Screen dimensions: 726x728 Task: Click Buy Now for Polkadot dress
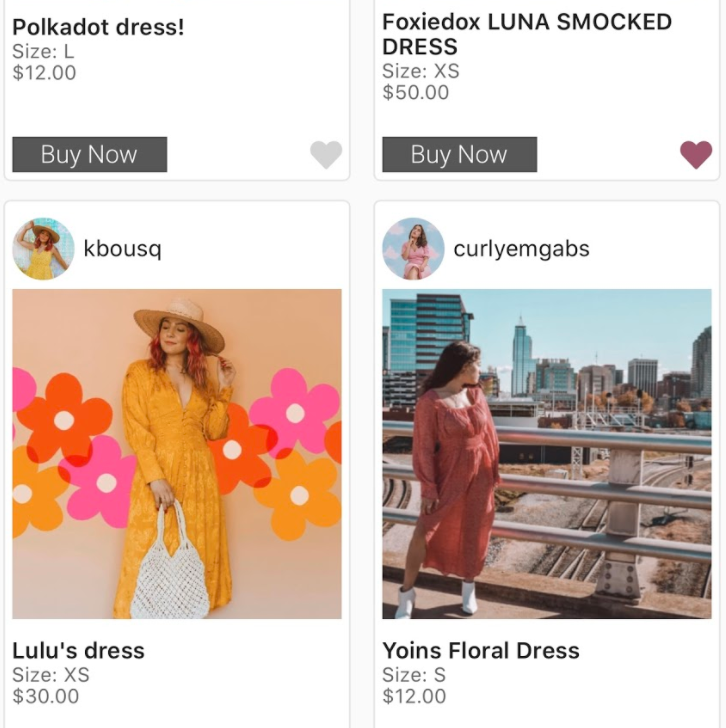90,154
